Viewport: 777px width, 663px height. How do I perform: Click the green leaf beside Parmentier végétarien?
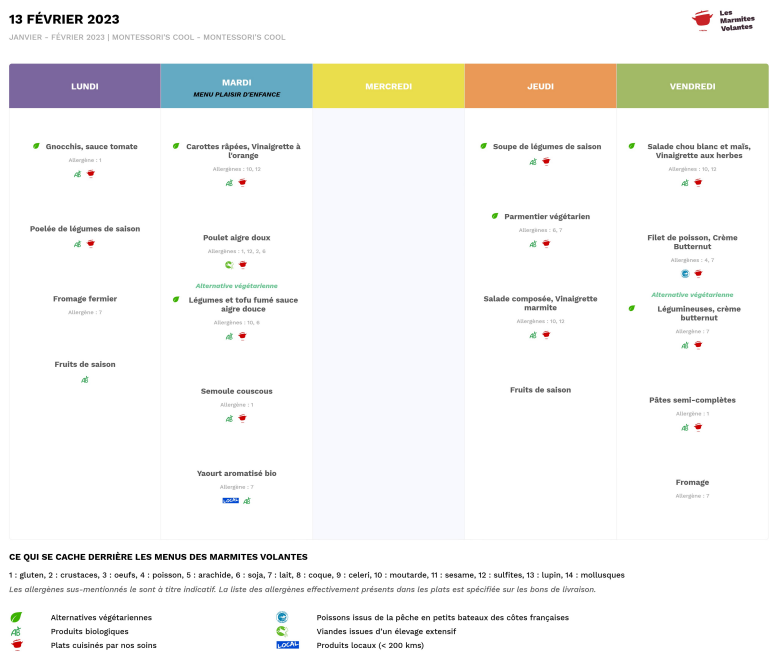point(495,216)
